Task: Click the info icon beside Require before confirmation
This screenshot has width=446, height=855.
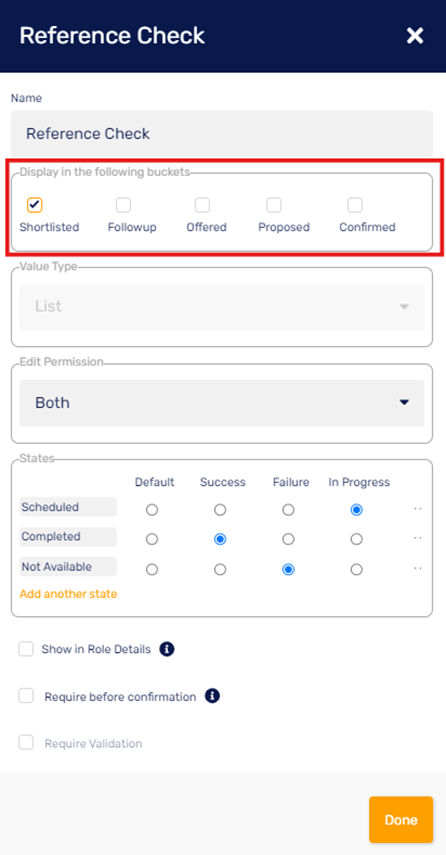Action: [212, 696]
